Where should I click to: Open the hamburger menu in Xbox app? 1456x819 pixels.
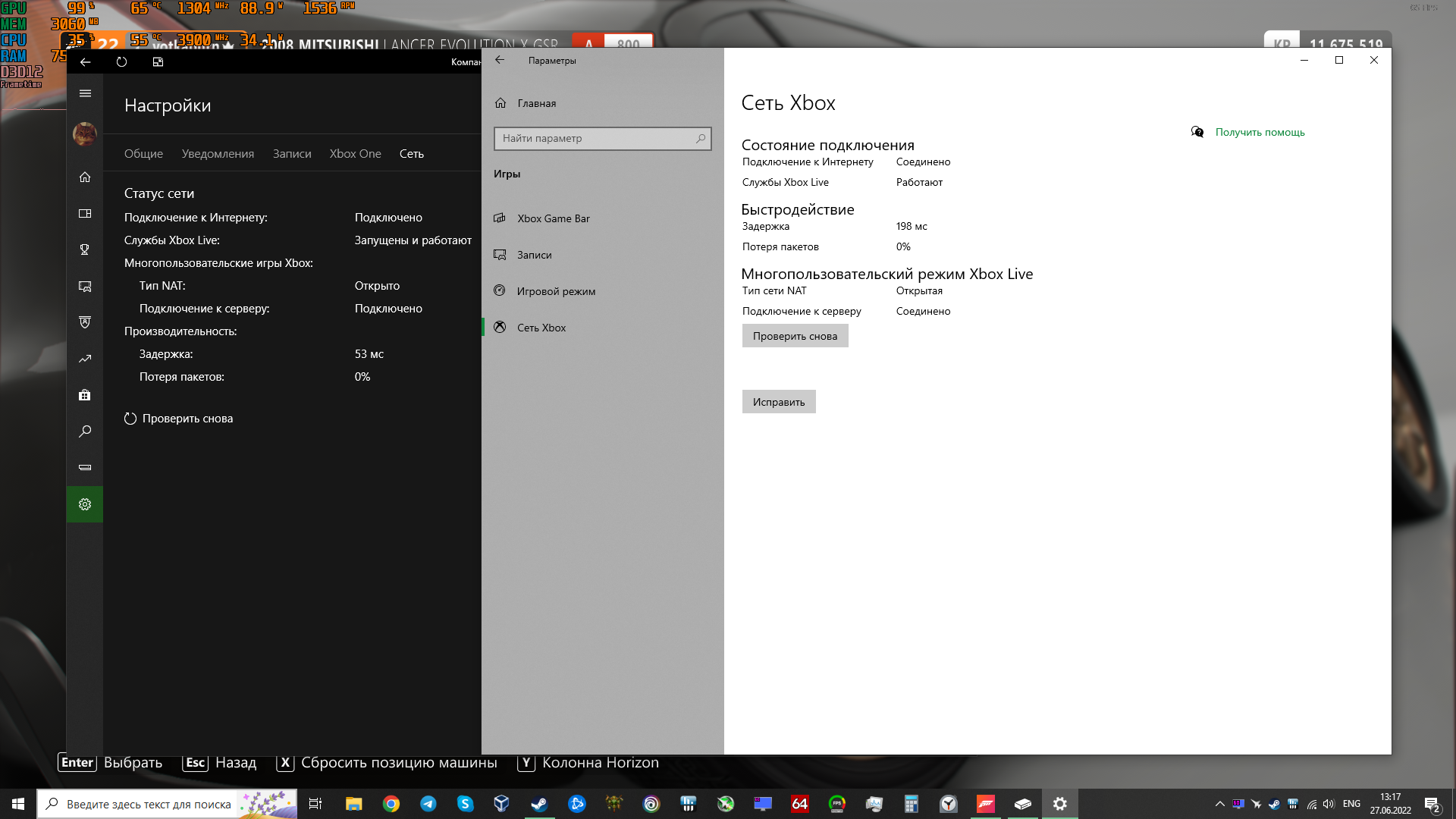[85, 93]
